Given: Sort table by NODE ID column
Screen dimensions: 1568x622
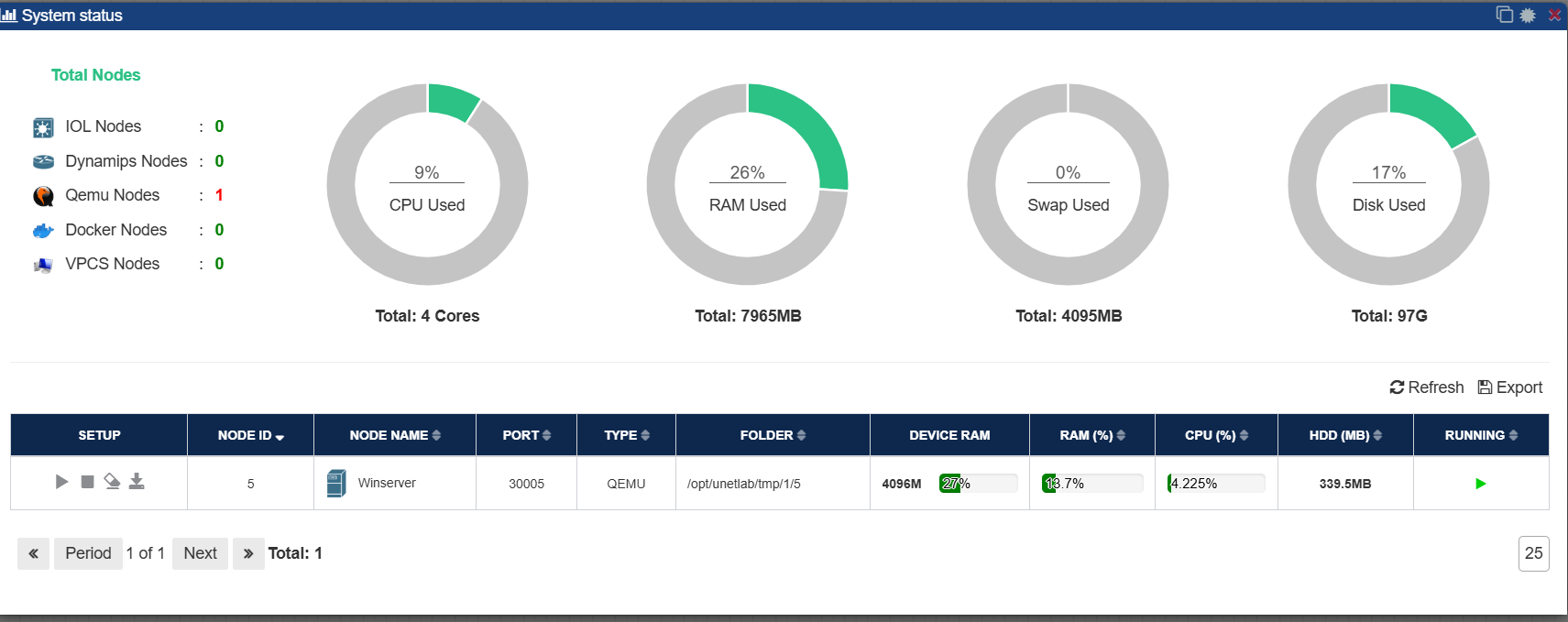Looking at the screenshot, I should point(251,435).
